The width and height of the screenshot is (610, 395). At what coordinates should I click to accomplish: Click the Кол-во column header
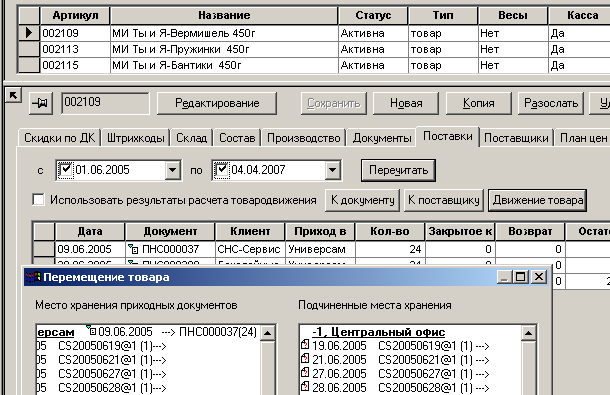pos(390,231)
